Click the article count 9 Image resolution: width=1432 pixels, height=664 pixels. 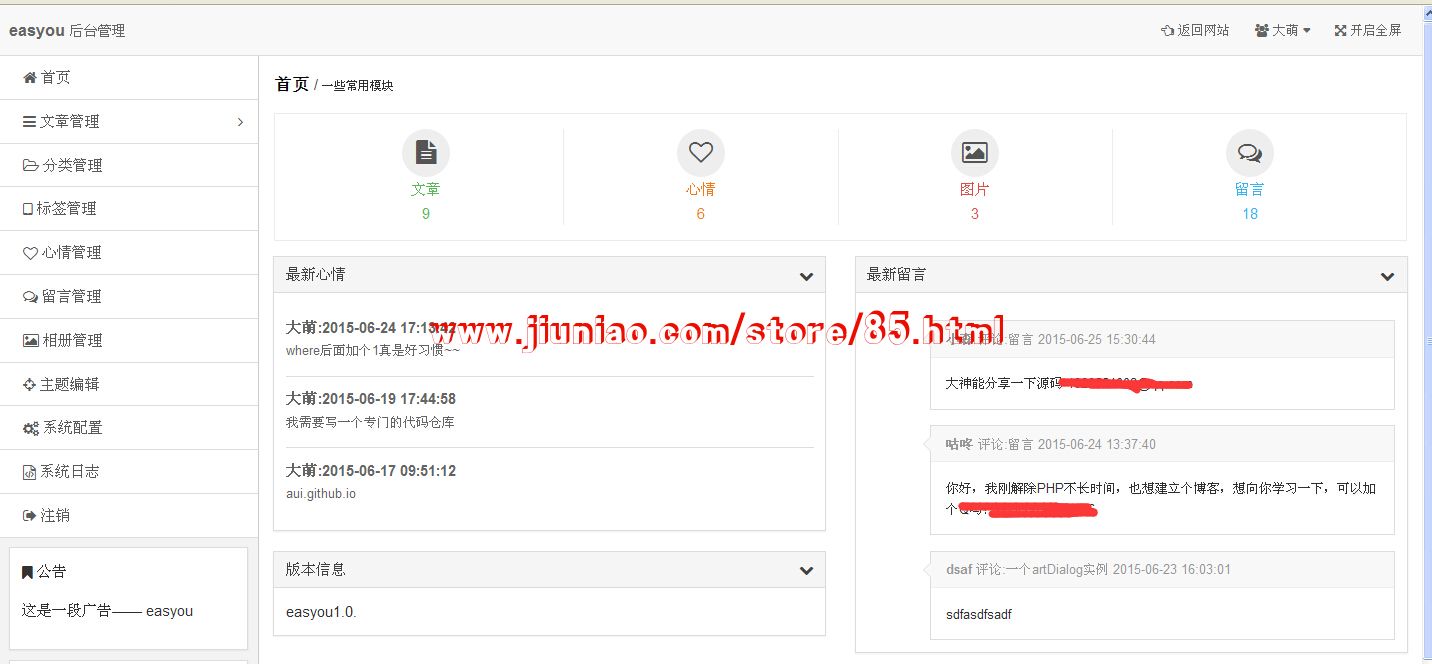pos(426,214)
